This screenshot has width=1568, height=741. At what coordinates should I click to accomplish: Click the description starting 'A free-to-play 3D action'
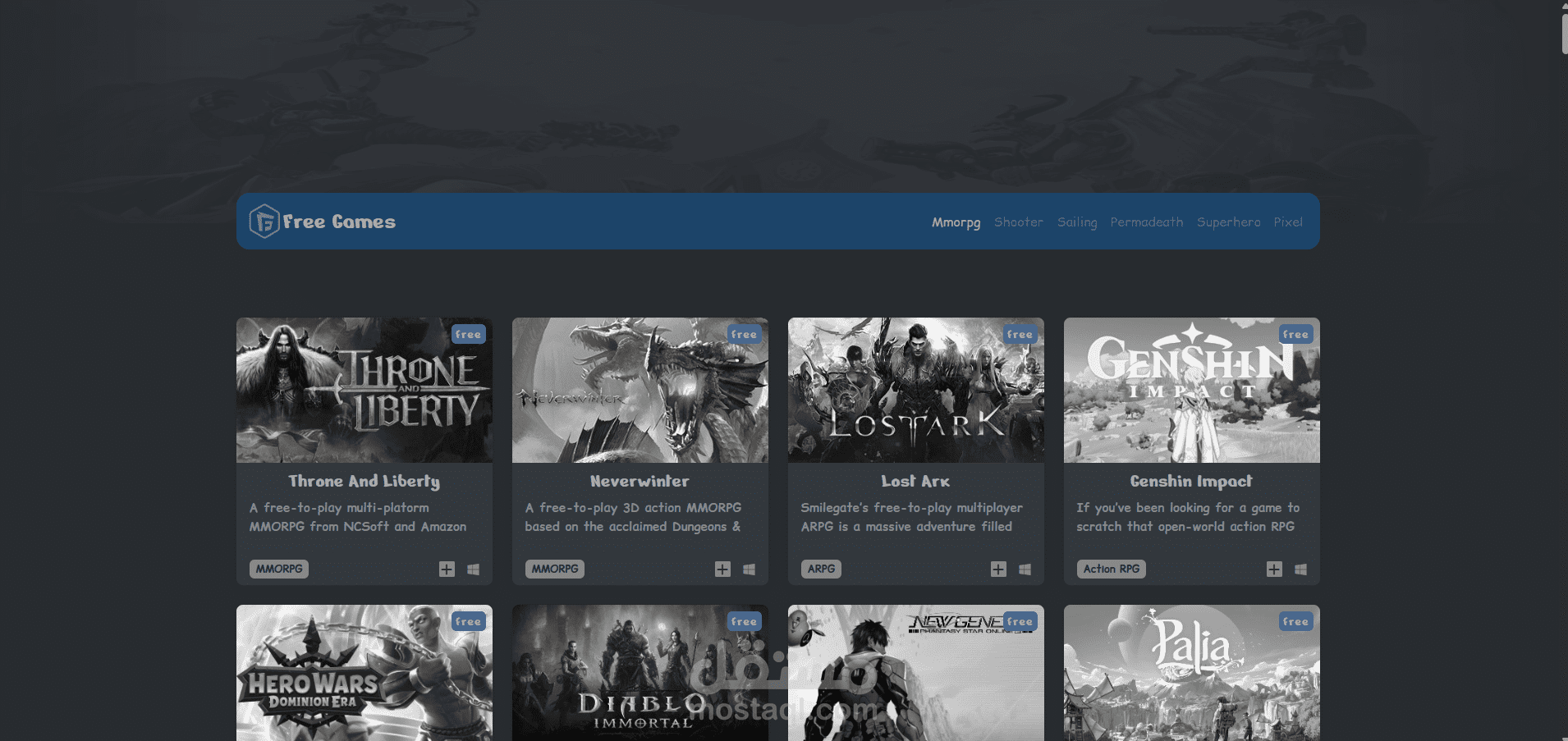click(633, 518)
